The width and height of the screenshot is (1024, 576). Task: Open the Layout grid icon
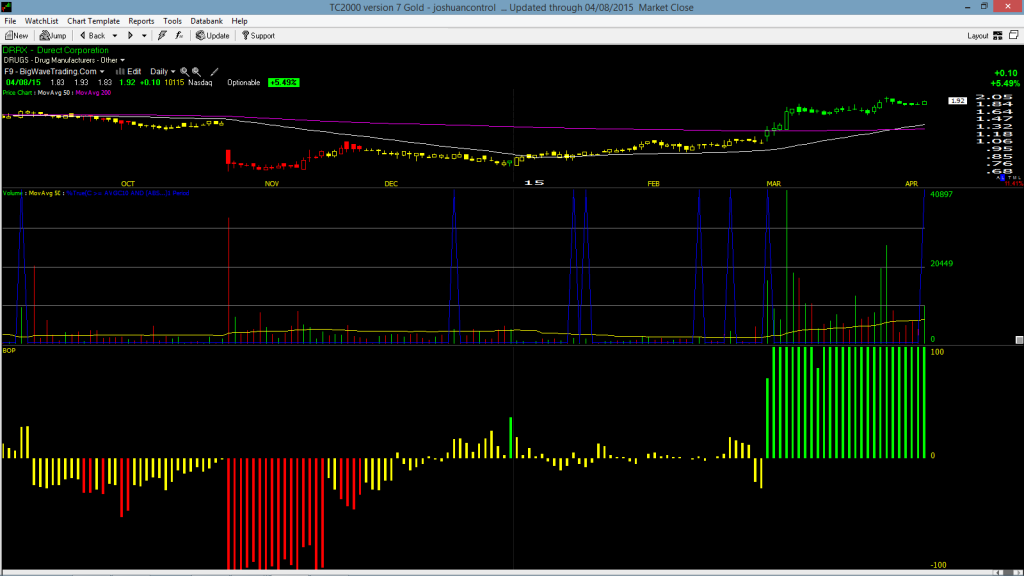point(998,36)
